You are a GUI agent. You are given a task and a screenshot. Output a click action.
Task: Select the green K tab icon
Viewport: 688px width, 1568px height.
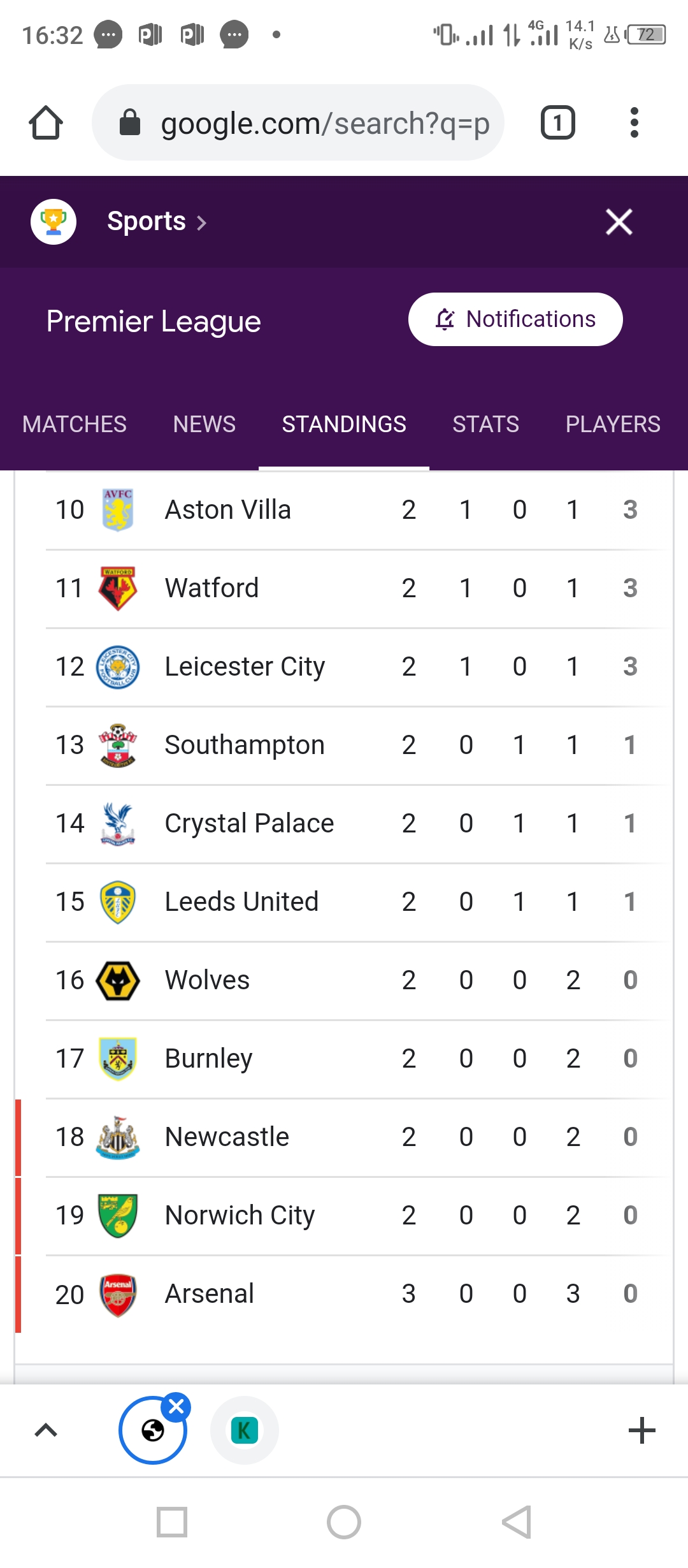[x=245, y=1431]
